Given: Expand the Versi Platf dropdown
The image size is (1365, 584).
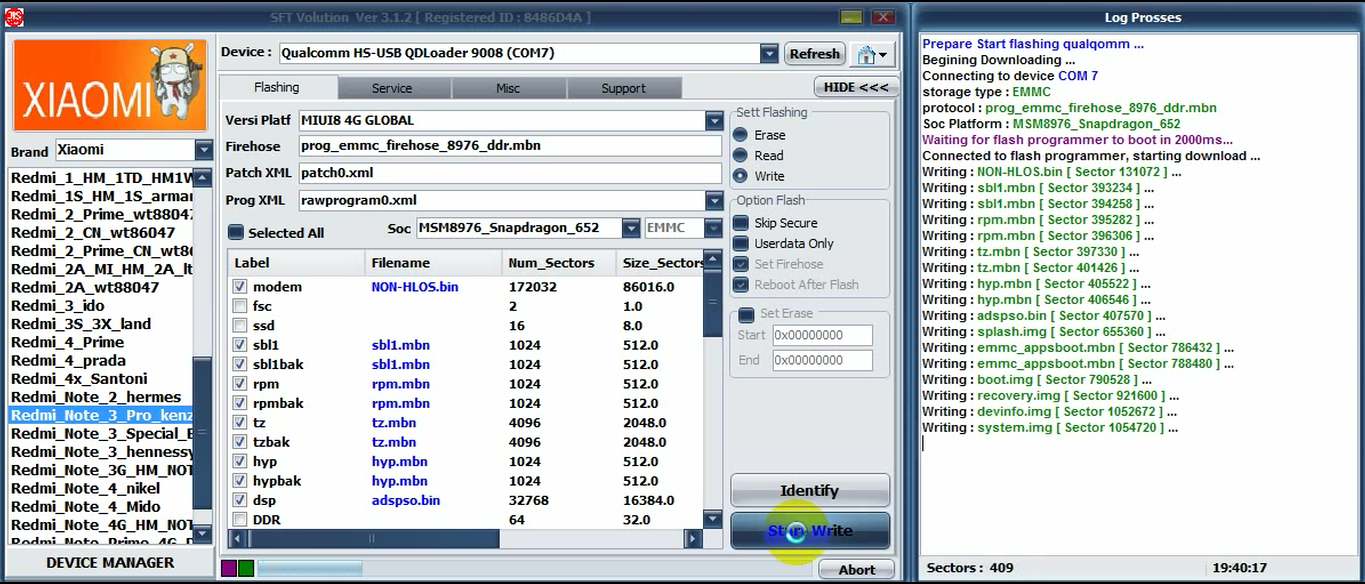Looking at the screenshot, I should point(713,120).
